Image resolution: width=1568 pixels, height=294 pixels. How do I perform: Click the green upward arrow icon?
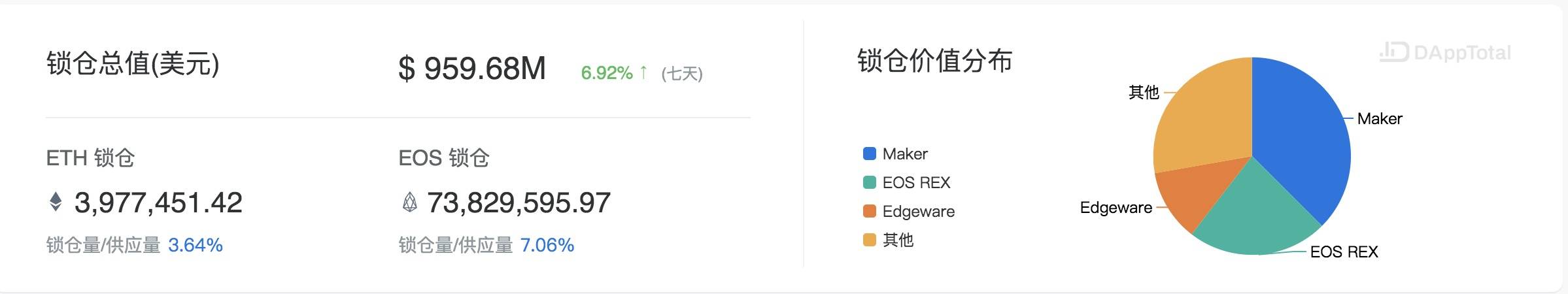pyautogui.click(x=643, y=72)
